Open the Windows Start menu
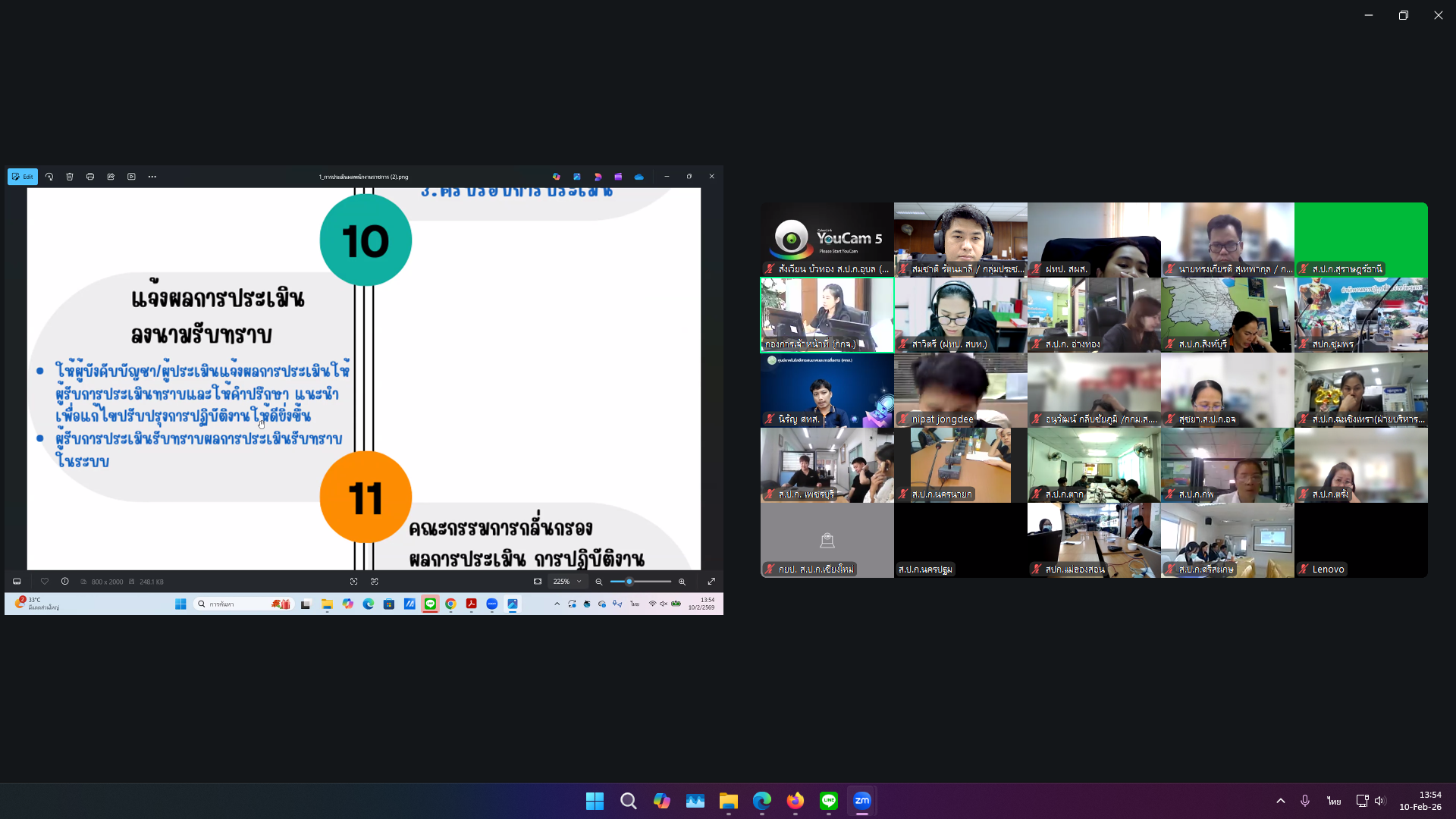The height and width of the screenshot is (819, 1456). point(595,801)
